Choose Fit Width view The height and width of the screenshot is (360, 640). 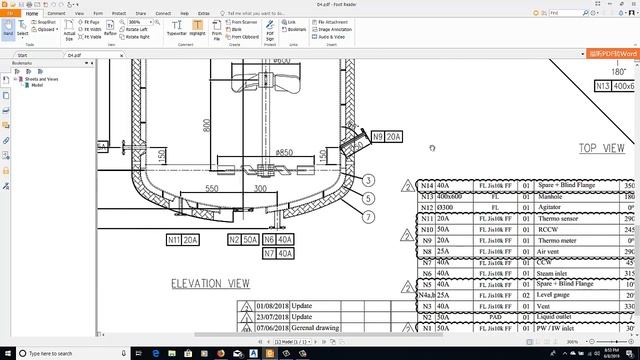(90, 29)
